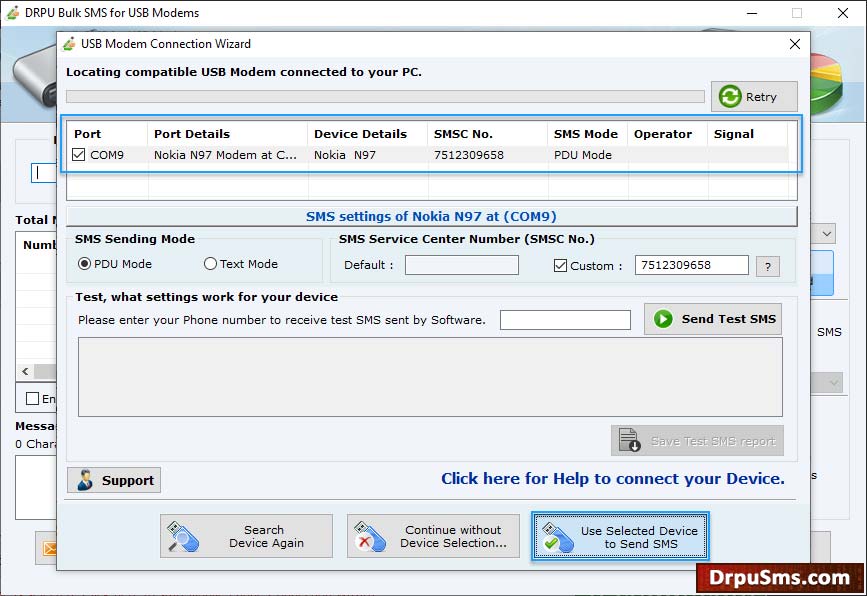Click the USB magnifier search icon

click(x=183, y=537)
